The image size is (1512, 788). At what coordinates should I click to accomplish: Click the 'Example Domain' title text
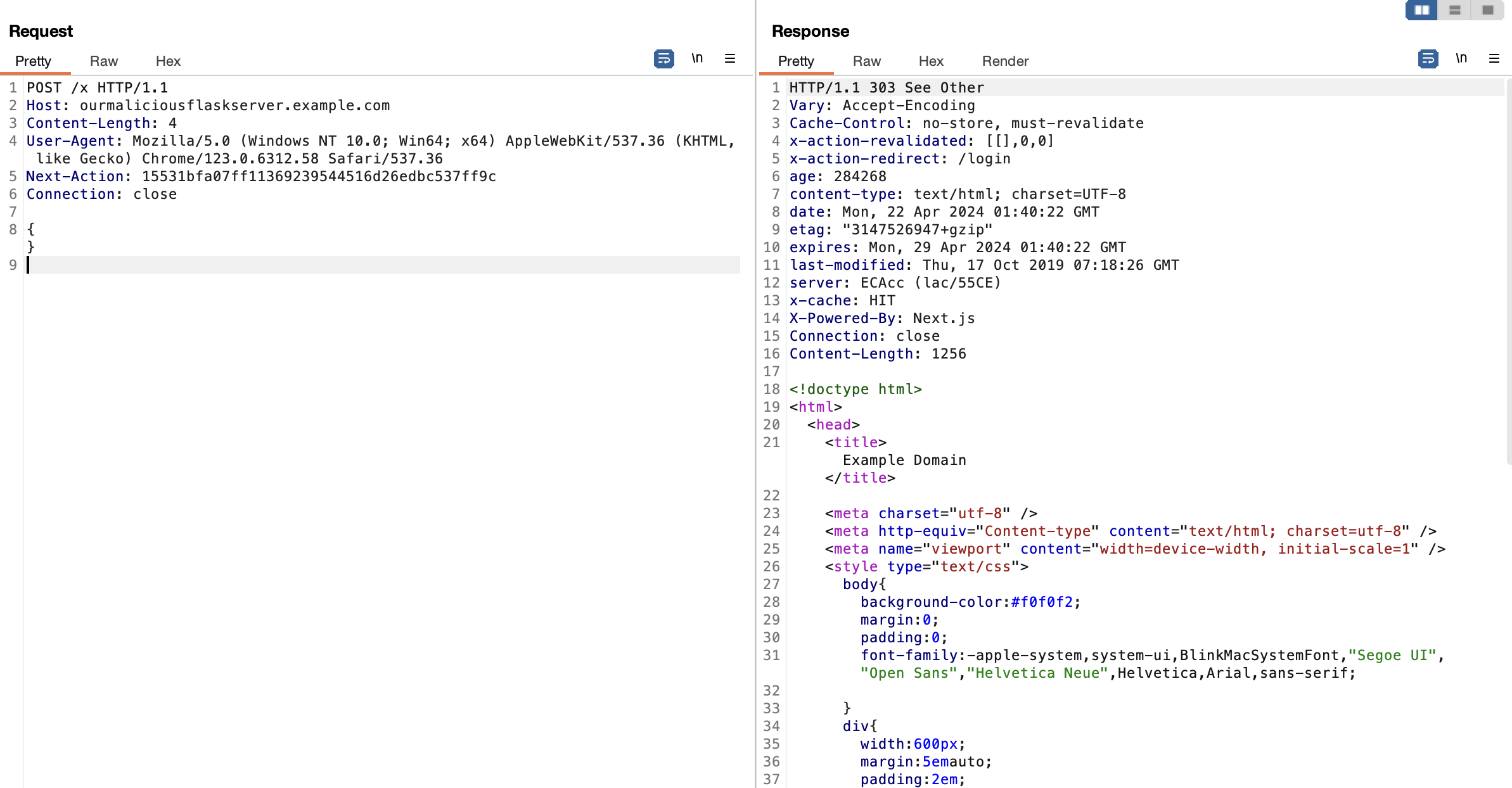[904, 460]
